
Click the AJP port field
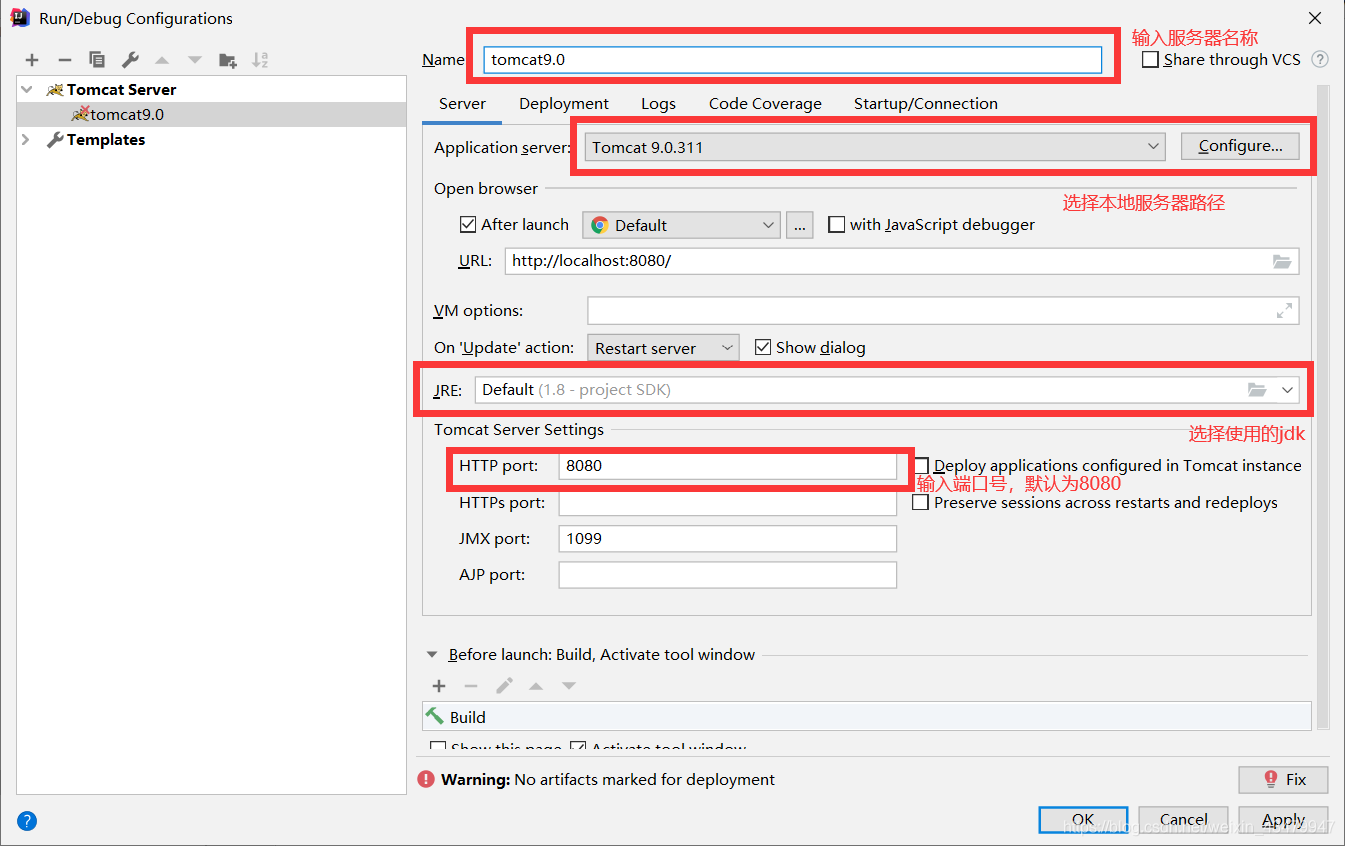pos(728,575)
